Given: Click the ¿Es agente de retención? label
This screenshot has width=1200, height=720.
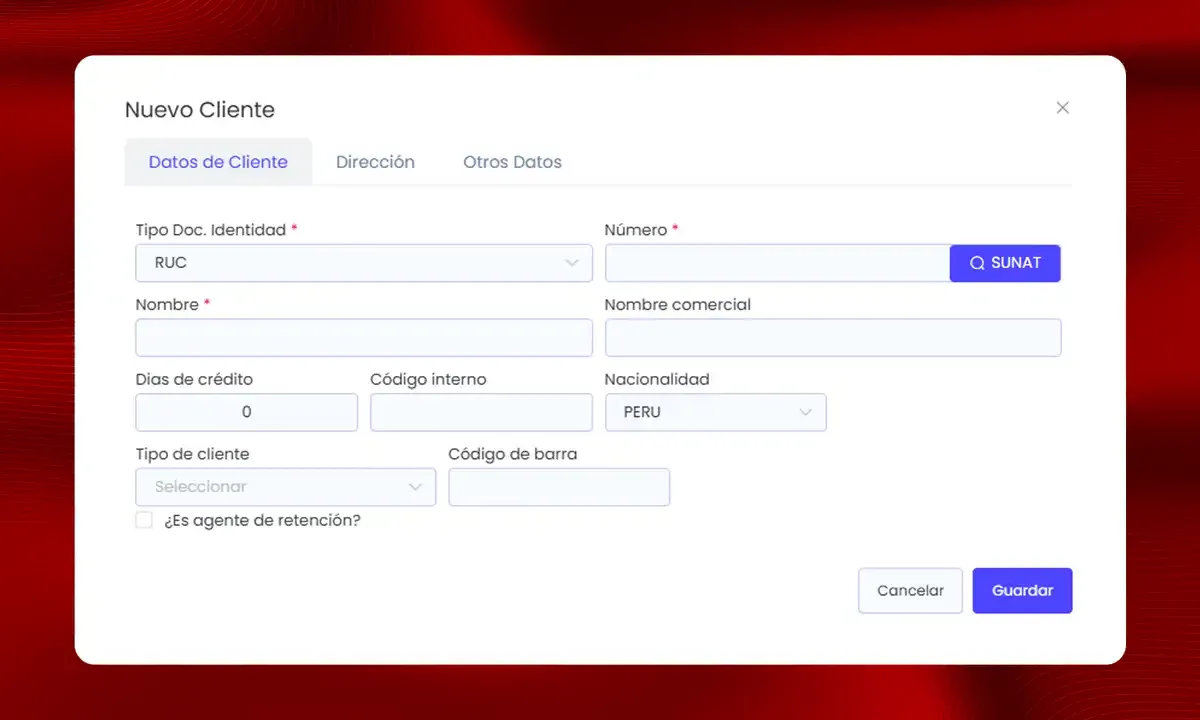Looking at the screenshot, I should [x=262, y=520].
